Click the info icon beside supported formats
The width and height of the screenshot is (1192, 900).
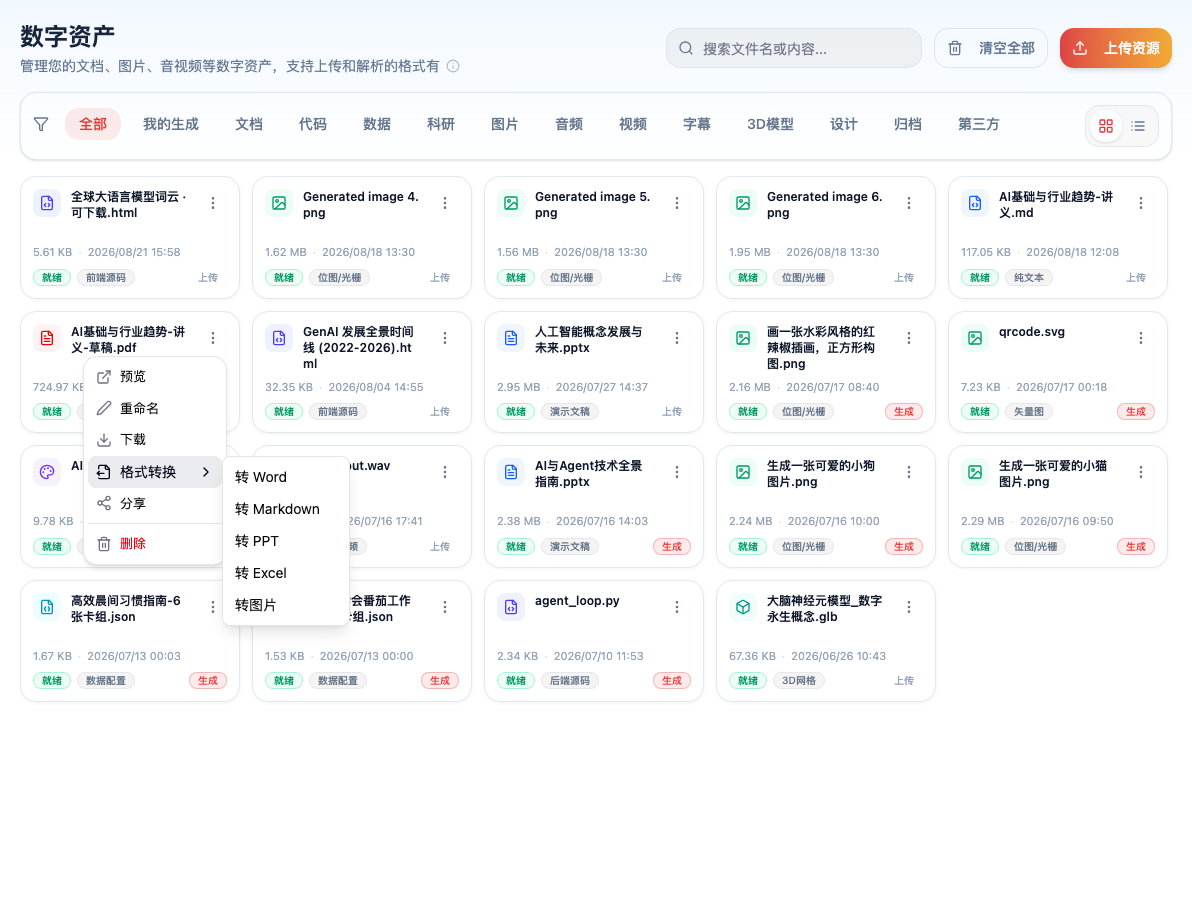click(x=453, y=66)
